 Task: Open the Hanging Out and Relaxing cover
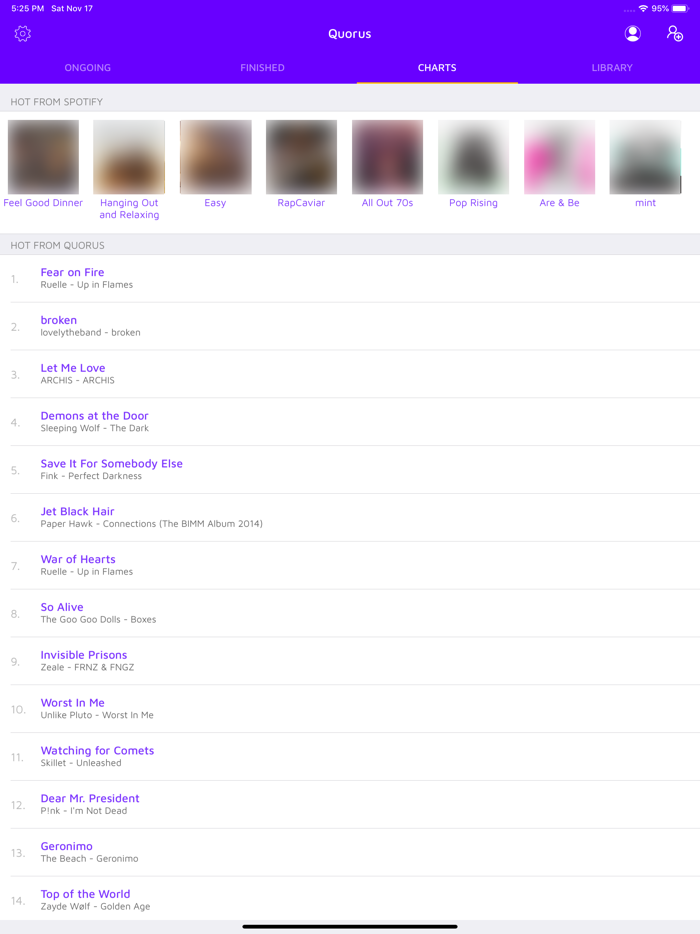tap(129, 157)
